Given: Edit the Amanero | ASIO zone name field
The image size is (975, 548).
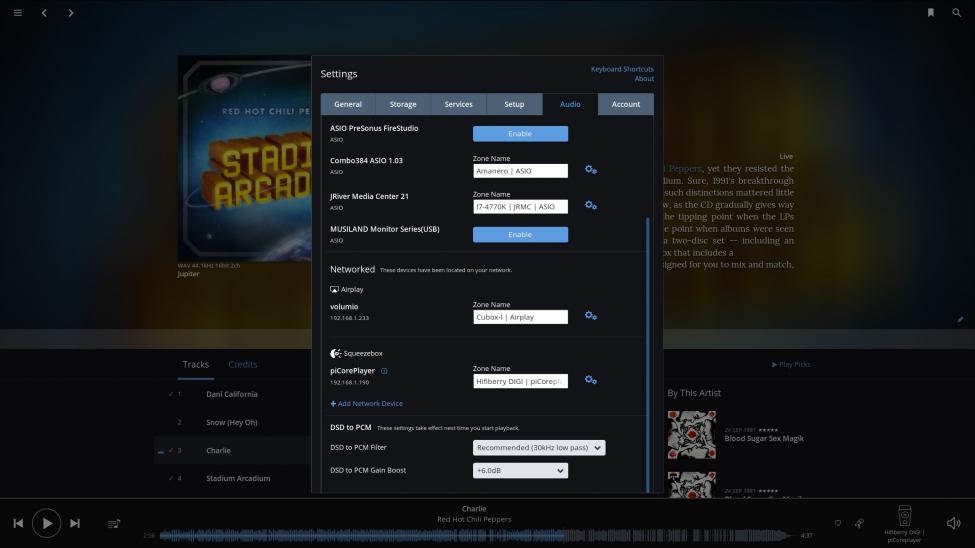Looking at the screenshot, I should point(520,171).
